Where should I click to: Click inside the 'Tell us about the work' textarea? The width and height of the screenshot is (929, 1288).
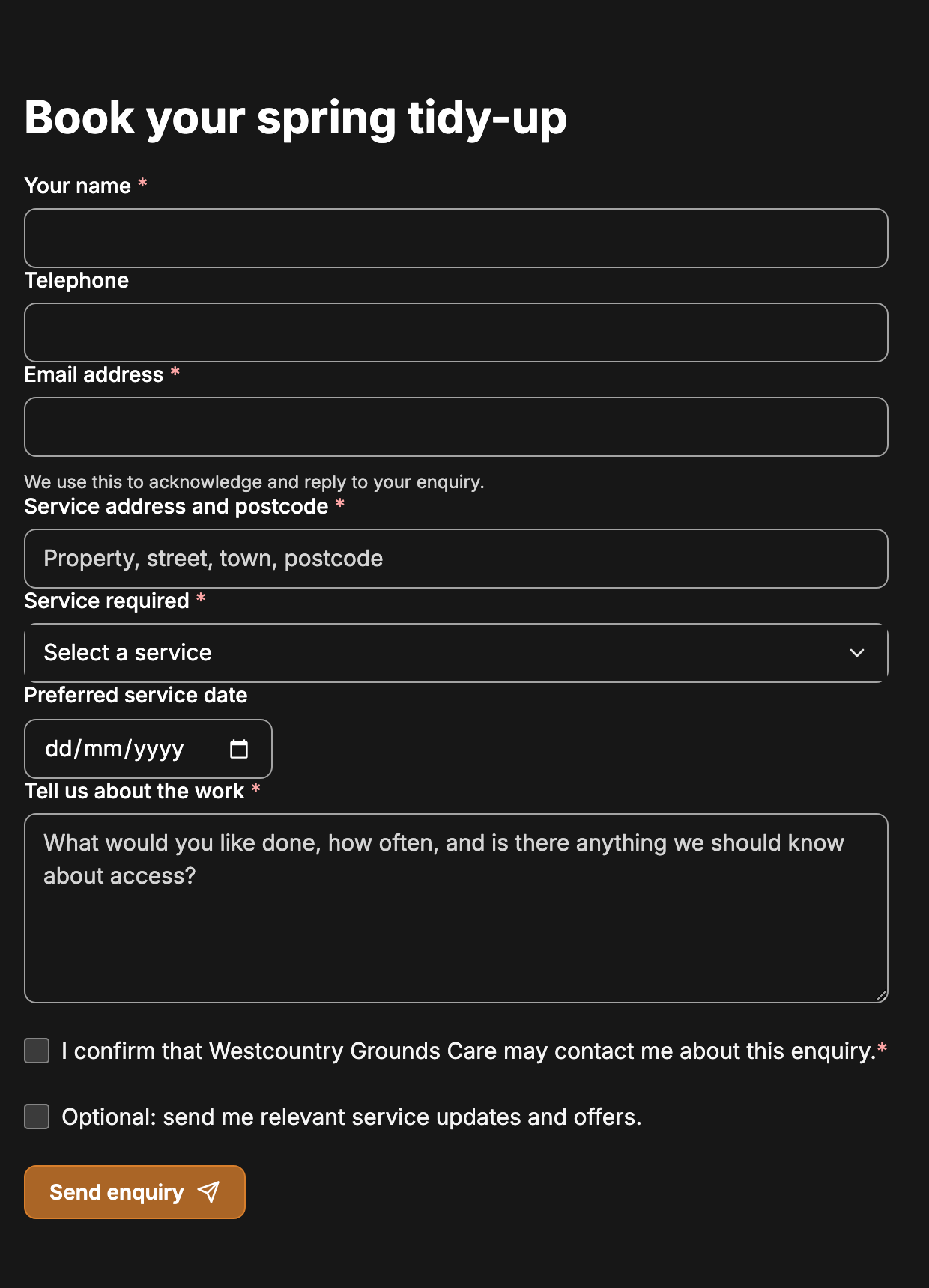[x=456, y=908]
